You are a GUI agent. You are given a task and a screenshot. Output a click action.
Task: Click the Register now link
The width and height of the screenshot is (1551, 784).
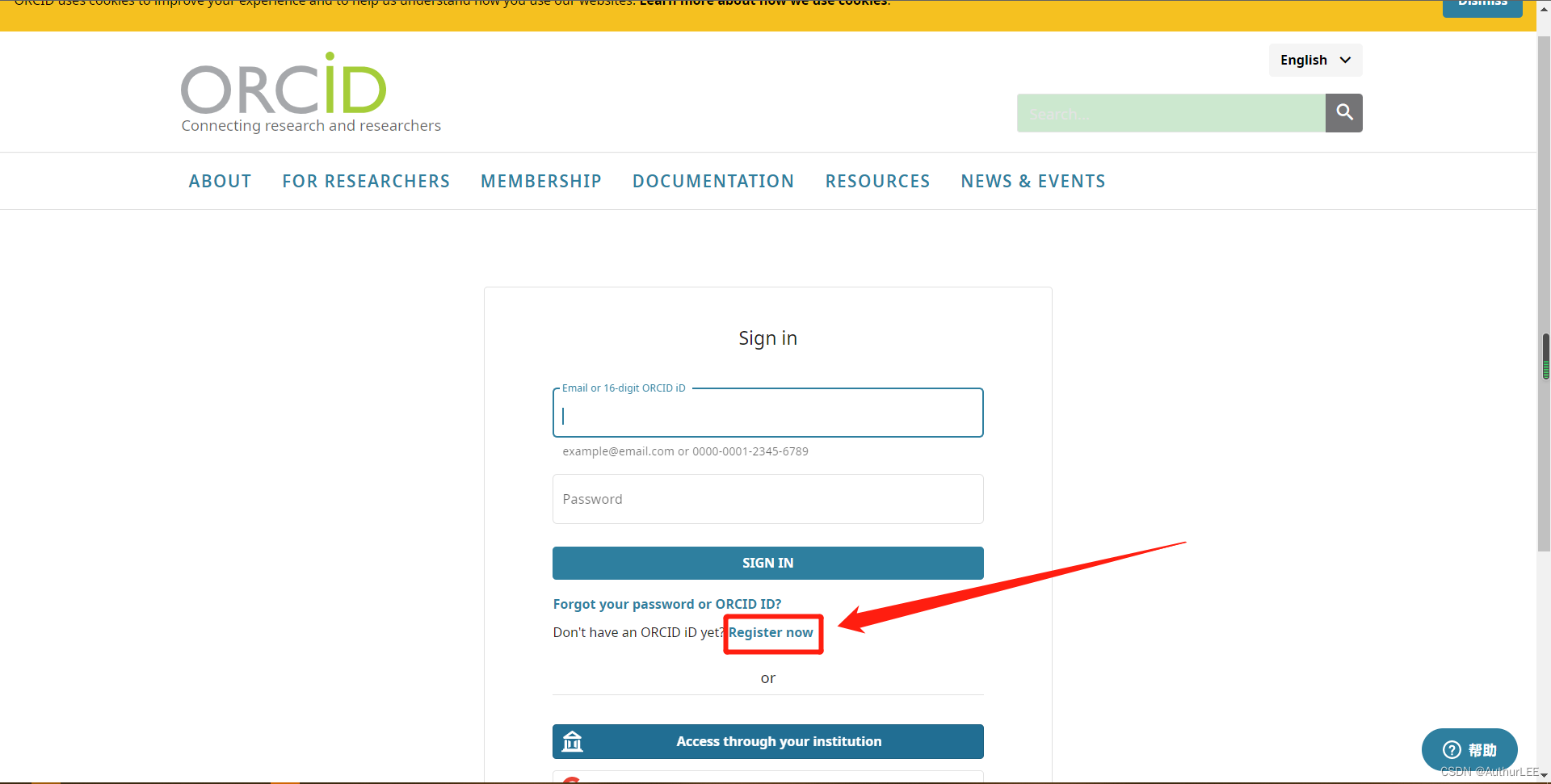click(771, 632)
